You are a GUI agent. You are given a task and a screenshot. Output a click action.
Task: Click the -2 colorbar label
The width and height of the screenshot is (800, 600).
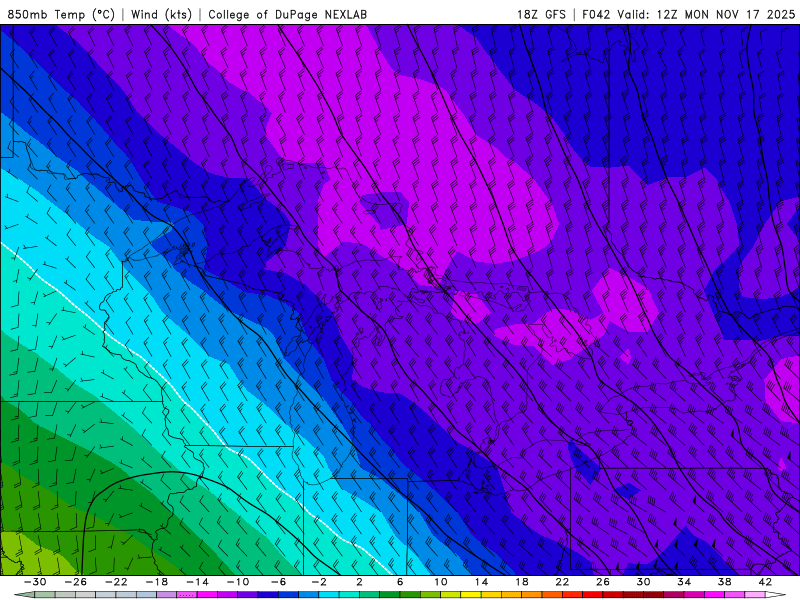point(319,582)
